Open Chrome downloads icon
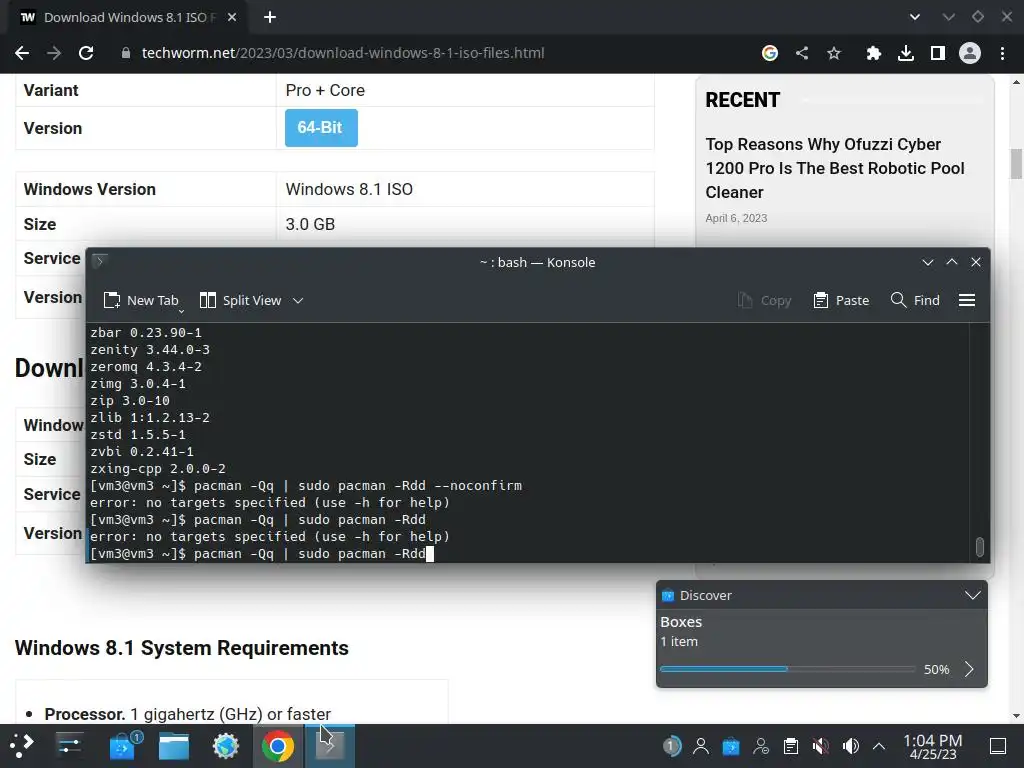This screenshot has width=1024, height=768. 906,53
